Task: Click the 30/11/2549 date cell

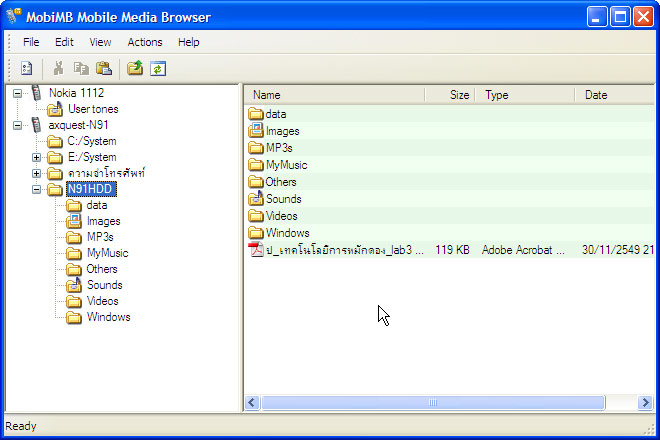Action: click(617, 250)
